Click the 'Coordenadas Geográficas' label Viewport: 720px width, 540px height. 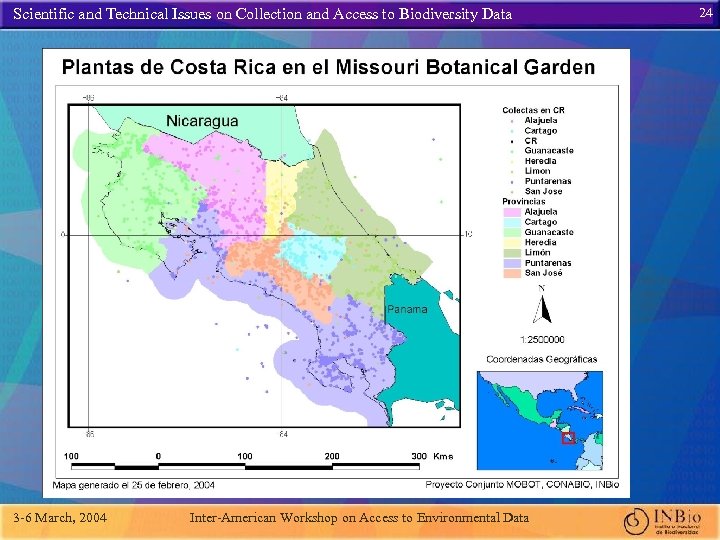point(541,360)
